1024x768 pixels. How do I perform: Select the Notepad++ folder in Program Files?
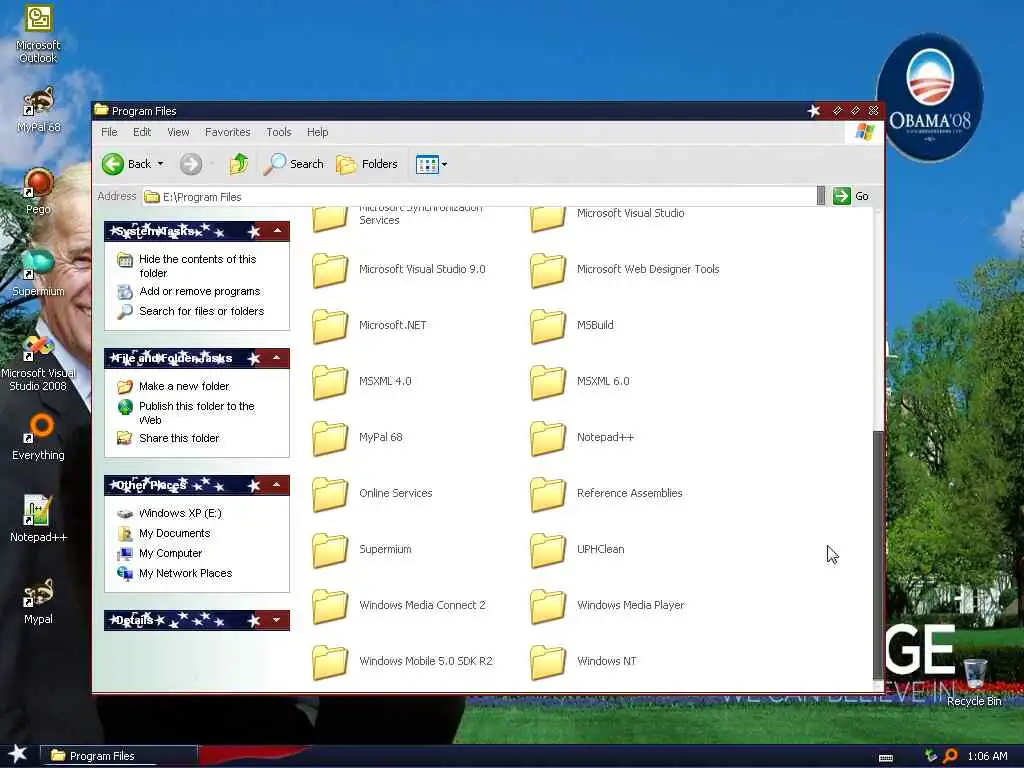coord(582,438)
